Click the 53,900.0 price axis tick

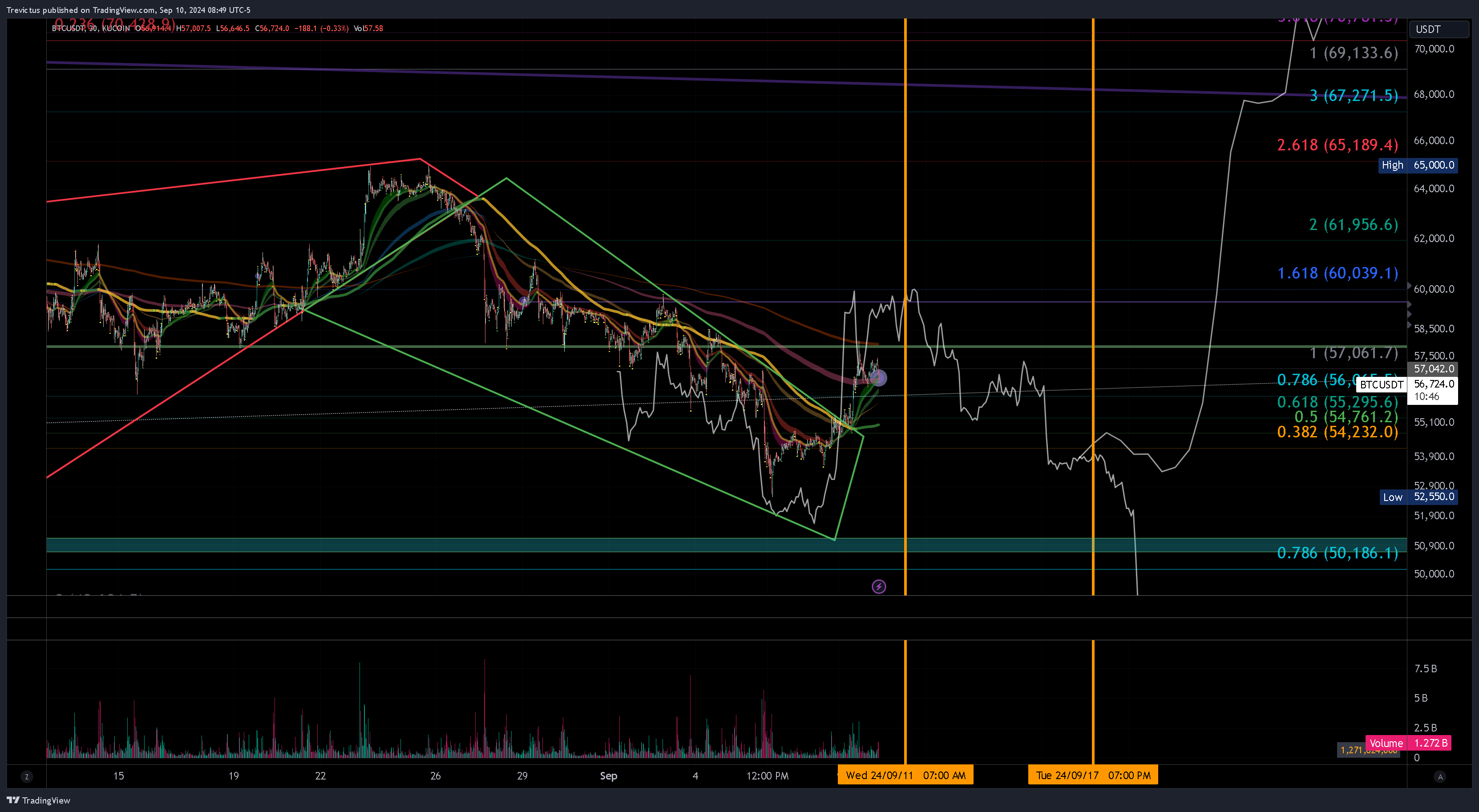1434,456
